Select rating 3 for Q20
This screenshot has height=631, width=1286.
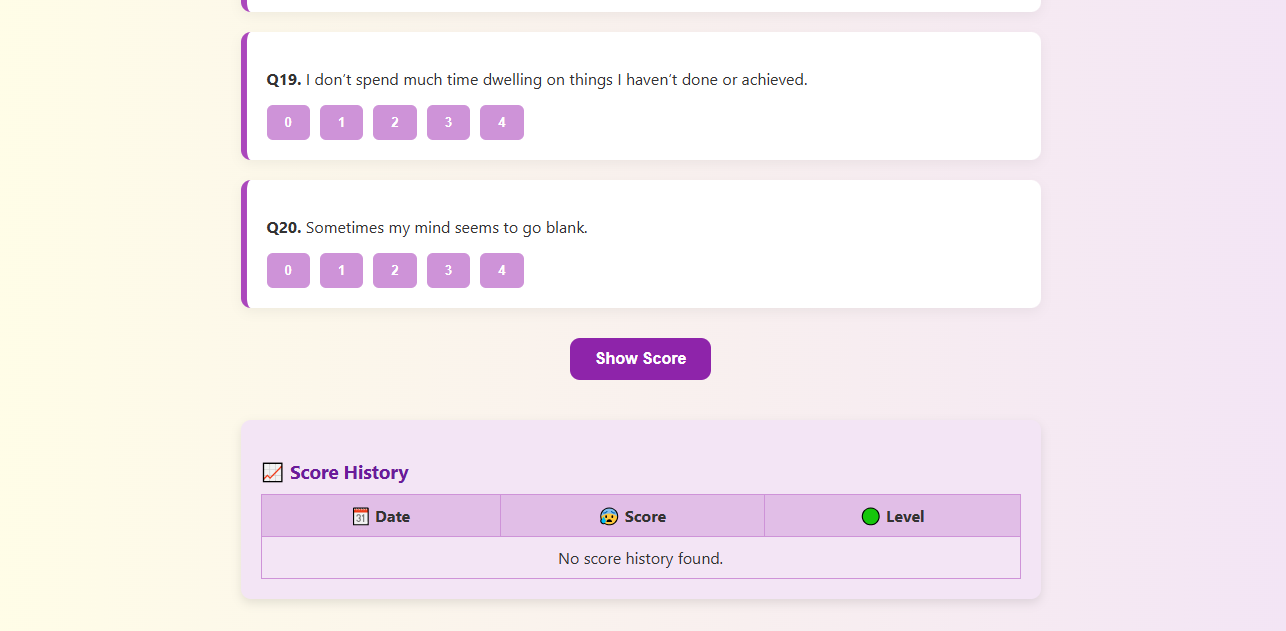point(448,270)
